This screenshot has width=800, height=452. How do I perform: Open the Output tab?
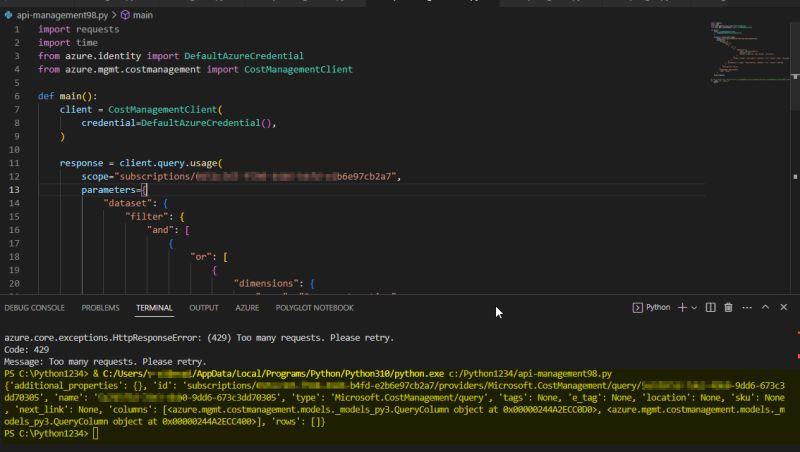pos(204,308)
